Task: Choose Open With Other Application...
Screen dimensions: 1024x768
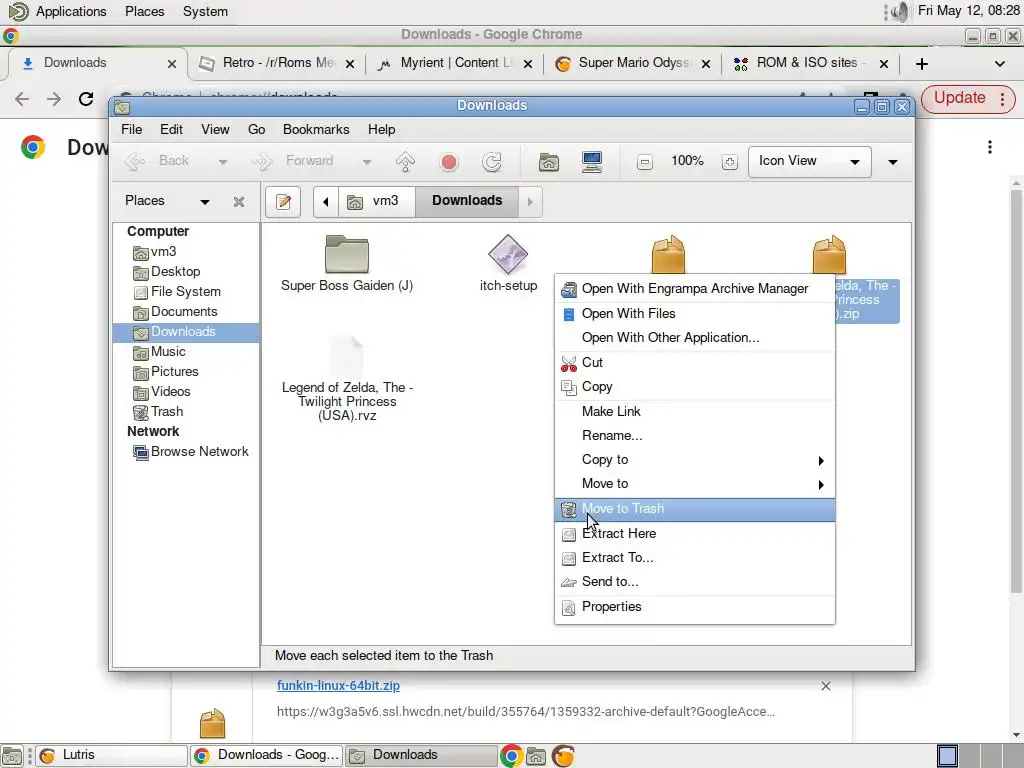Action: coord(695,338)
